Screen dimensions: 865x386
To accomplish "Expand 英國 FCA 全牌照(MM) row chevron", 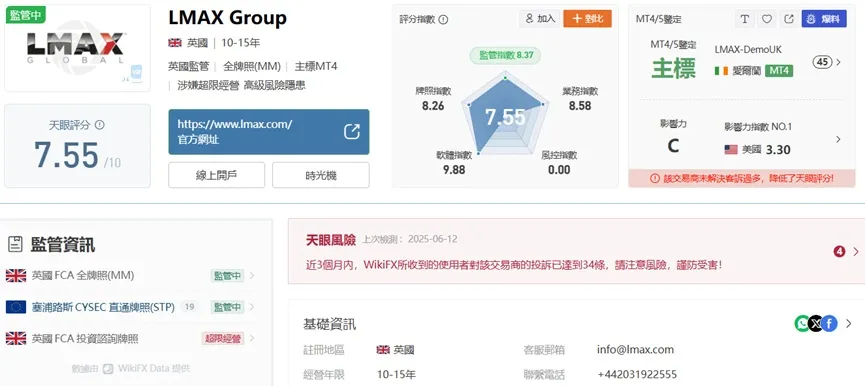I will click(252, 276).
